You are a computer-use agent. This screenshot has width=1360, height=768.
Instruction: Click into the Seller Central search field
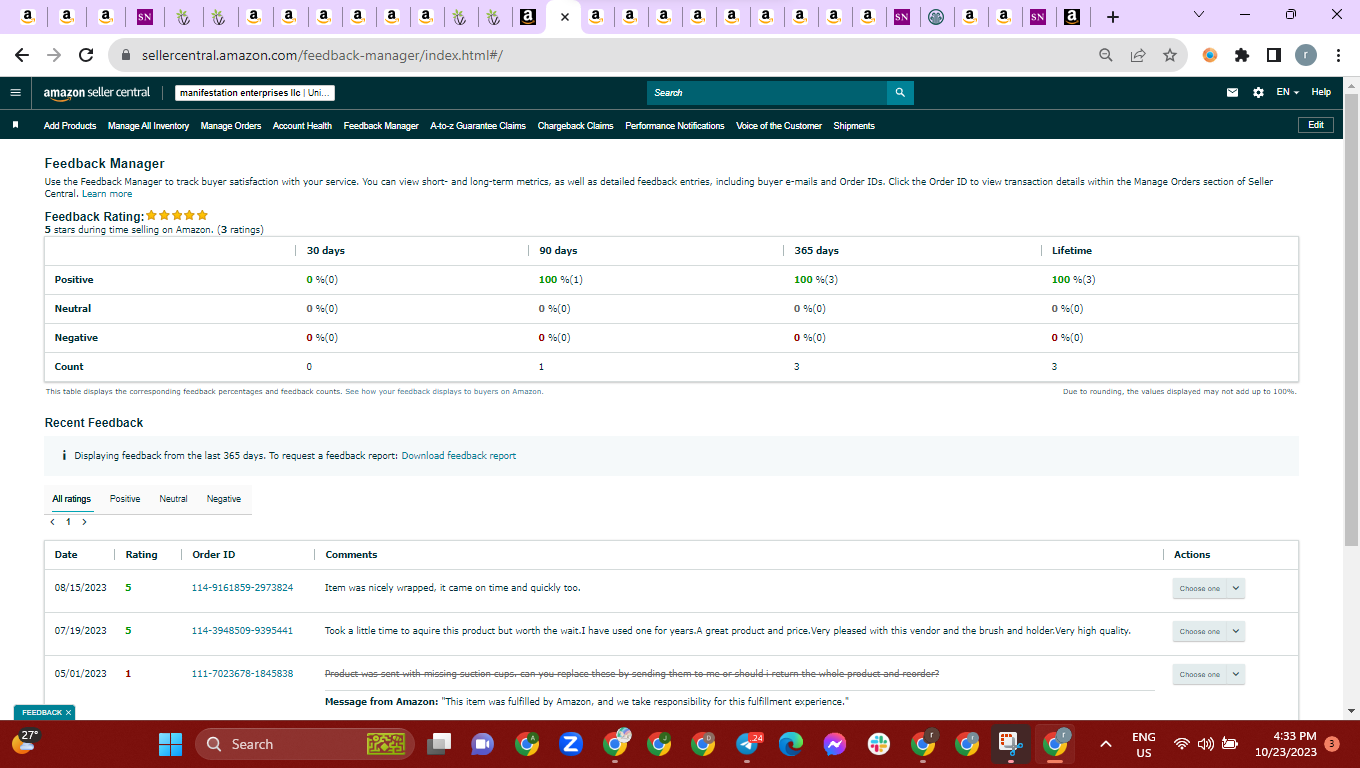coord(767,93)
